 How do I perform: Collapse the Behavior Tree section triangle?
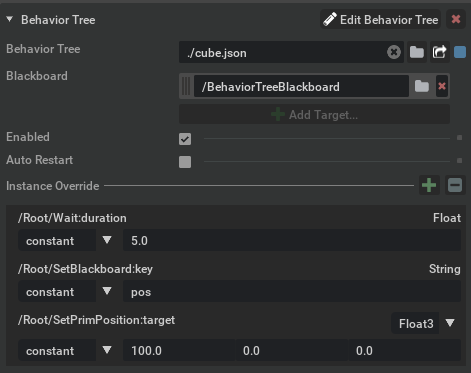[x=10, y=20]
